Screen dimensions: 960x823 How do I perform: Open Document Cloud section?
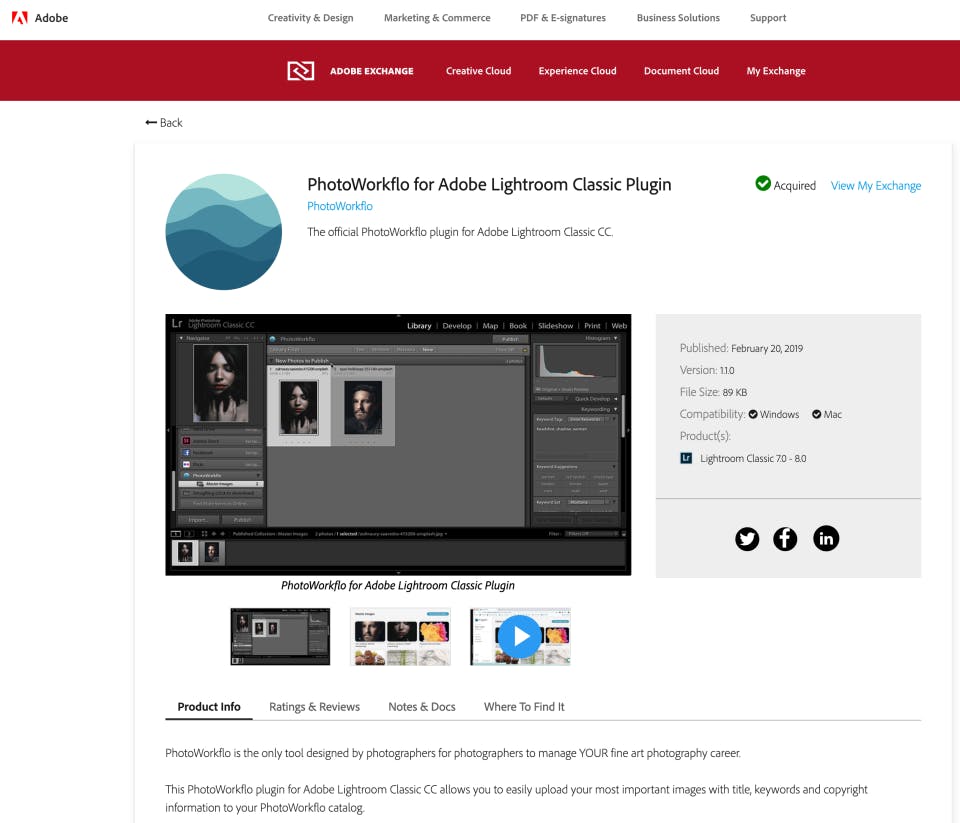681,71
